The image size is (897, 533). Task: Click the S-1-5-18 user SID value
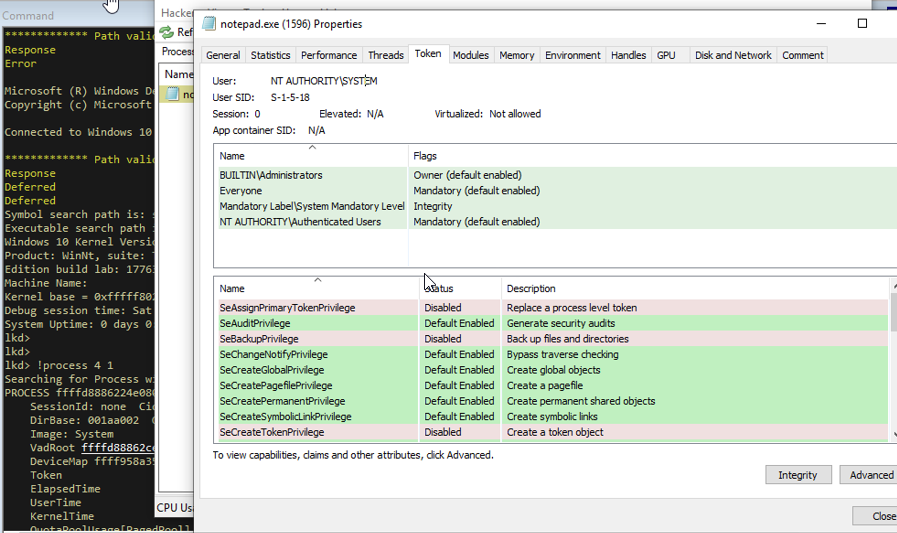tap(290, 97)
